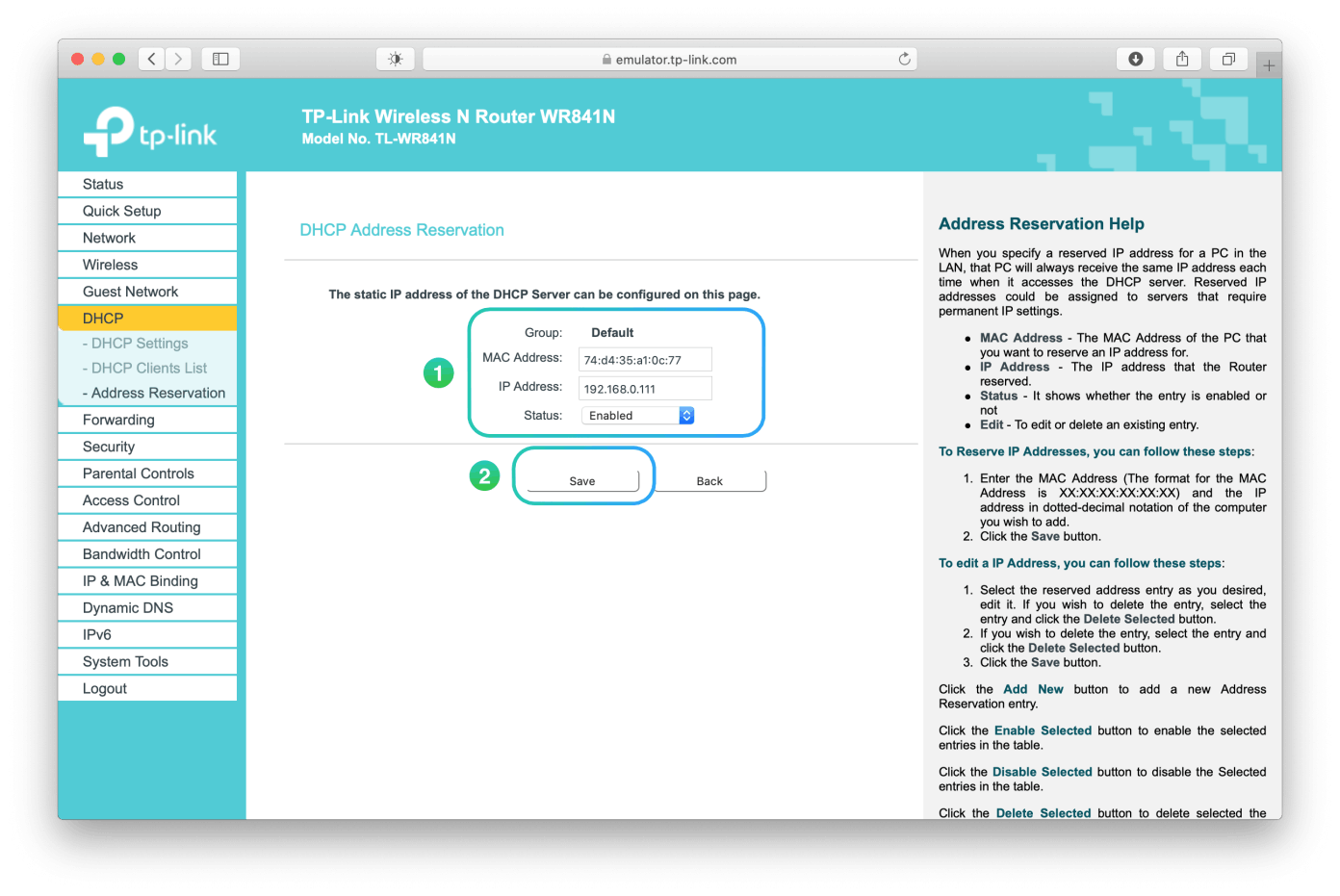Viewport: 1340px width, 896px height.
Task: Click the DHCP Address Reservation heading
Action: [x=401, y=230]
